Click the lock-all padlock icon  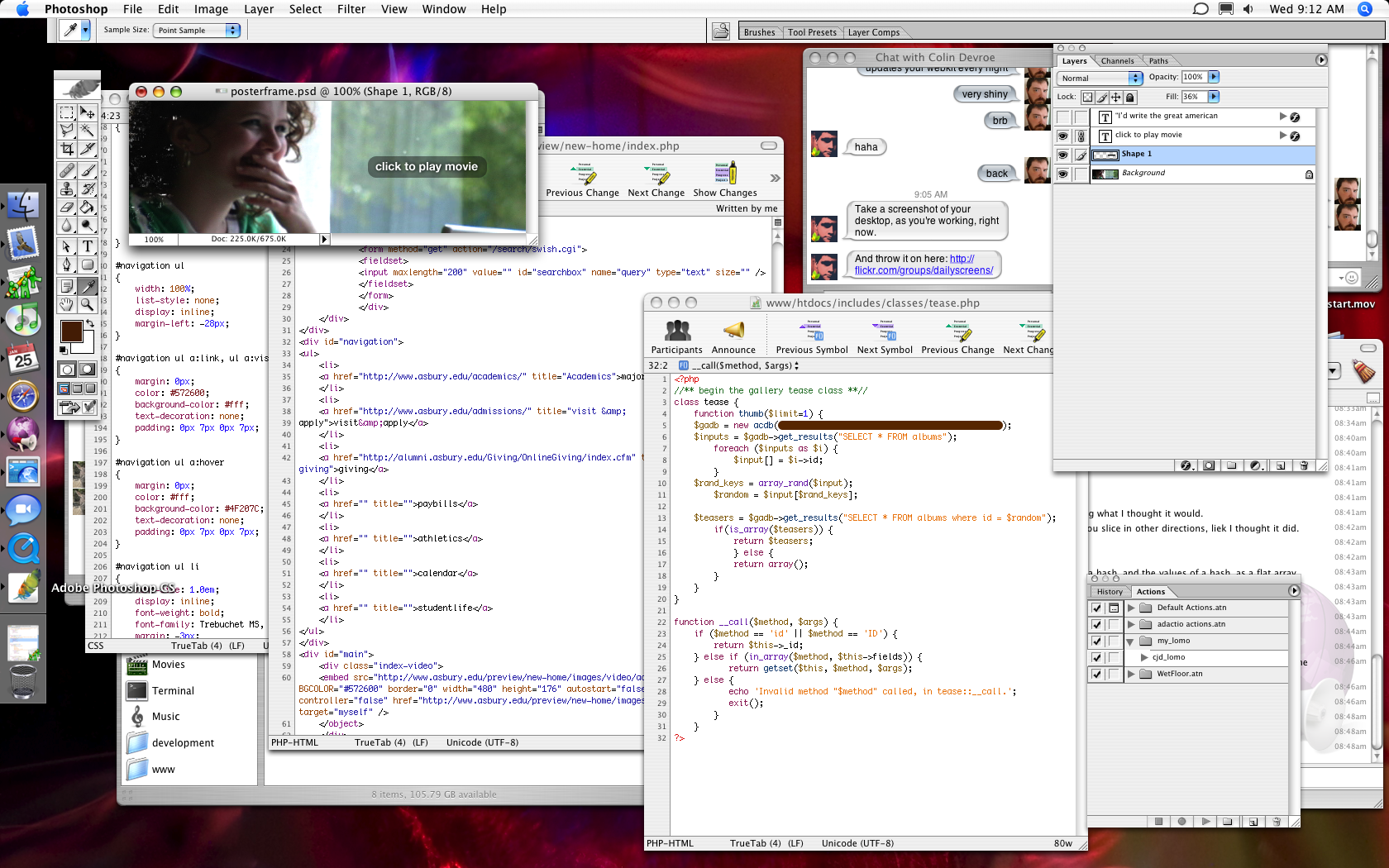(x=1130, y=98)
